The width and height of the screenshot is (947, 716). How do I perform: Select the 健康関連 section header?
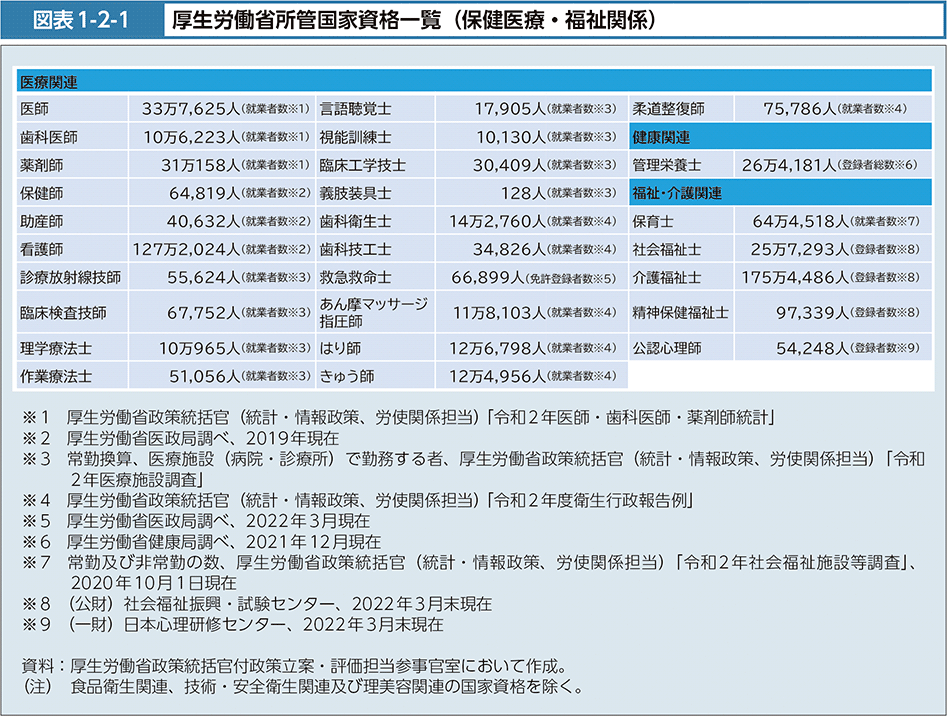pos(660,136)
